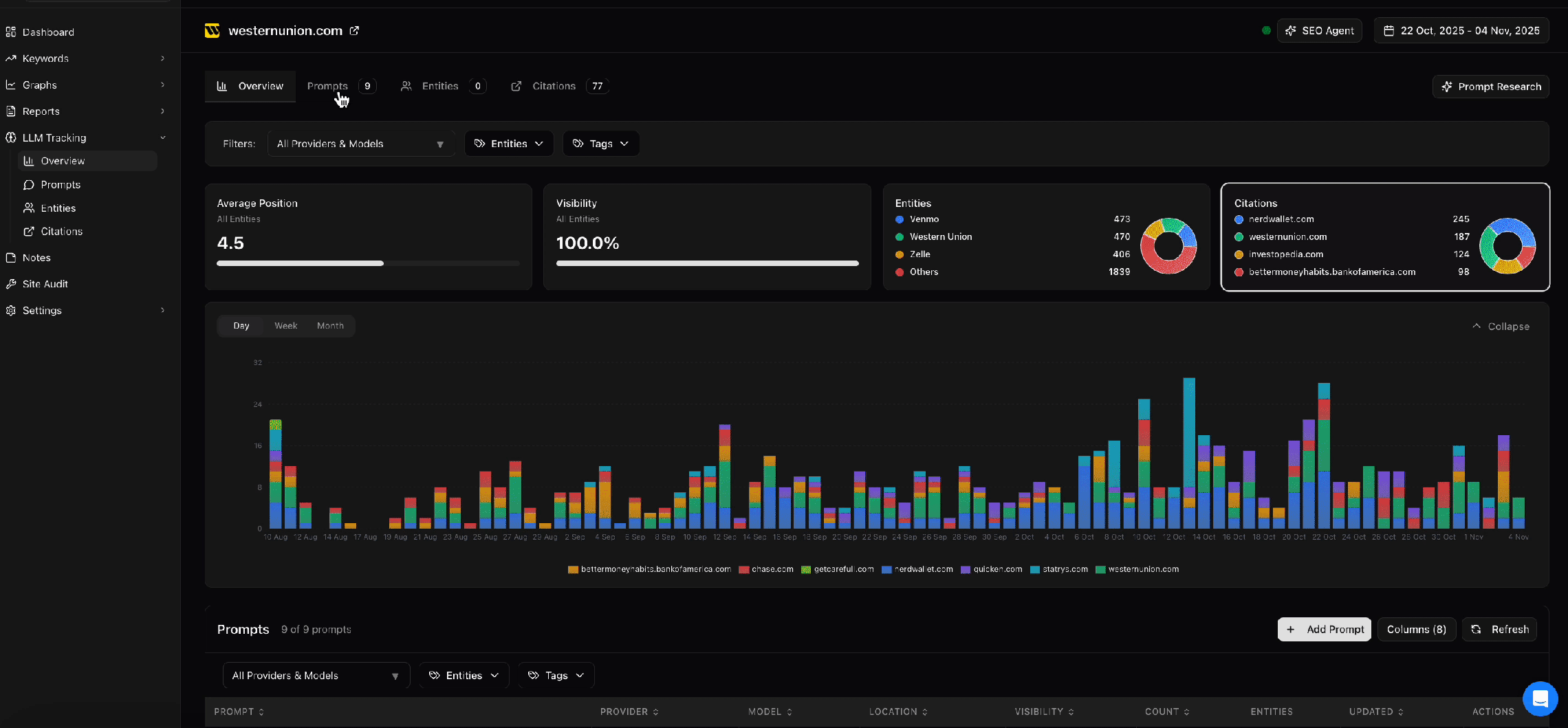Click the sparkle icon on SEO Agent
The image size is (1568, 728).
(1291, 31)
